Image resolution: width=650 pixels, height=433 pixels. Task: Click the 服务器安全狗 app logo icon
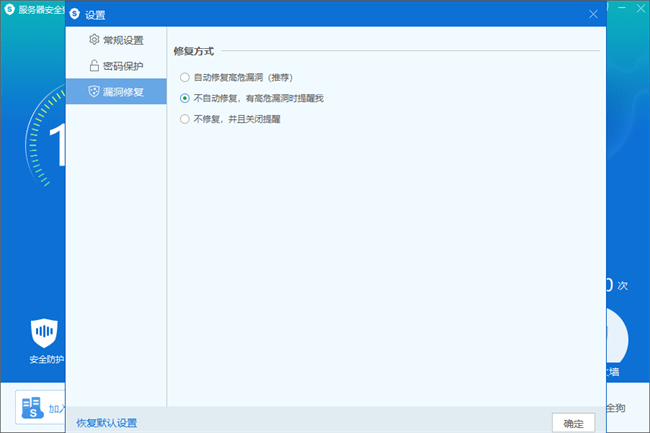9,8
